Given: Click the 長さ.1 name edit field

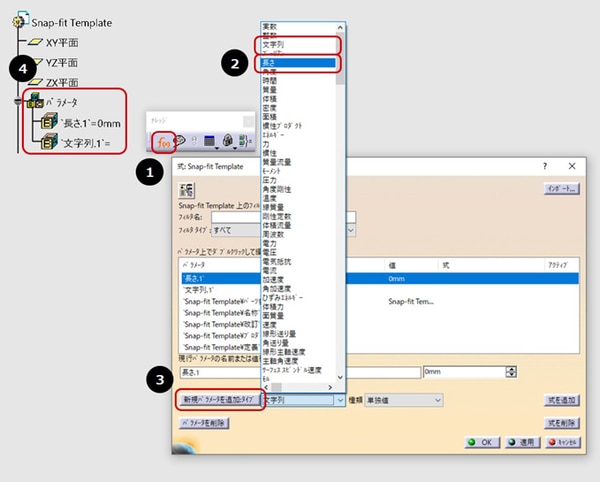Looking at the screenshot, I should tap(300, 372).
